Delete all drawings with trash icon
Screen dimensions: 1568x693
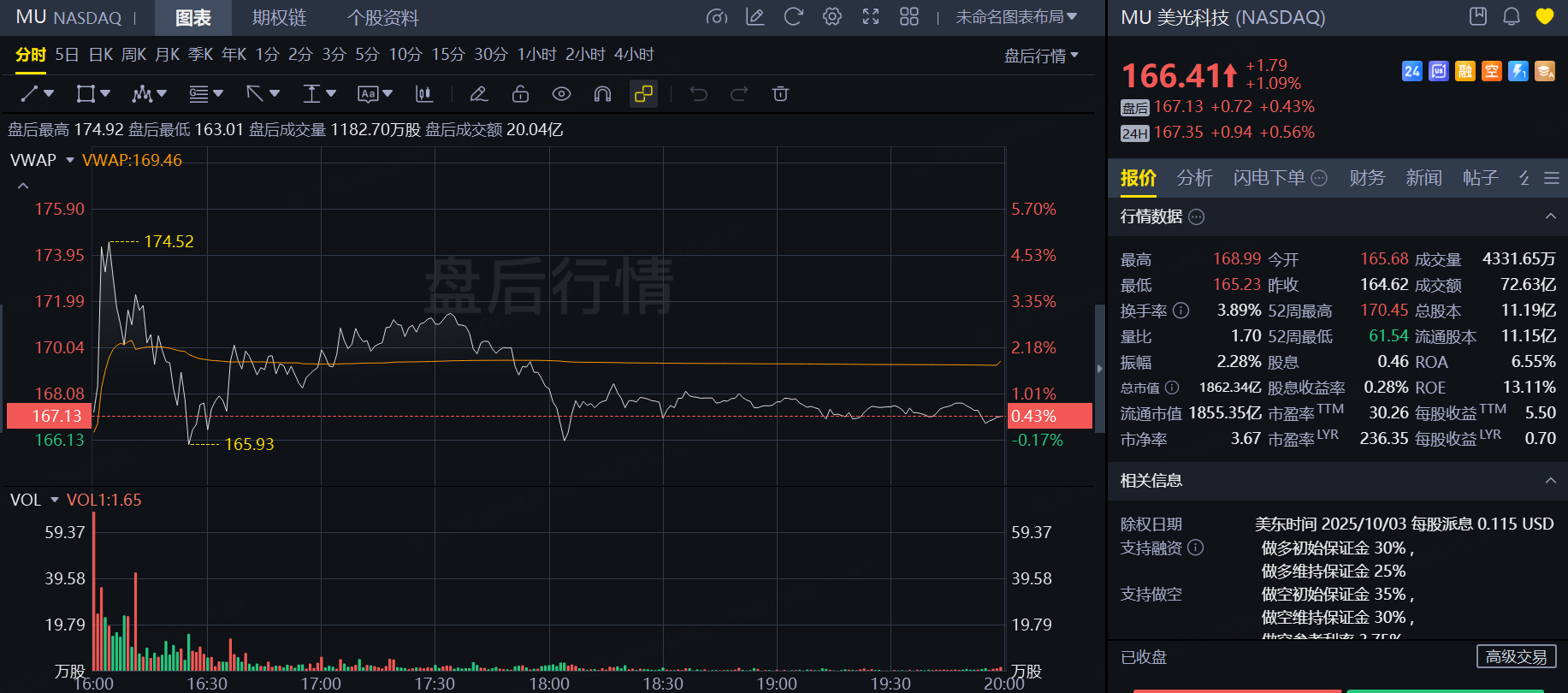[x=780, y=93]
